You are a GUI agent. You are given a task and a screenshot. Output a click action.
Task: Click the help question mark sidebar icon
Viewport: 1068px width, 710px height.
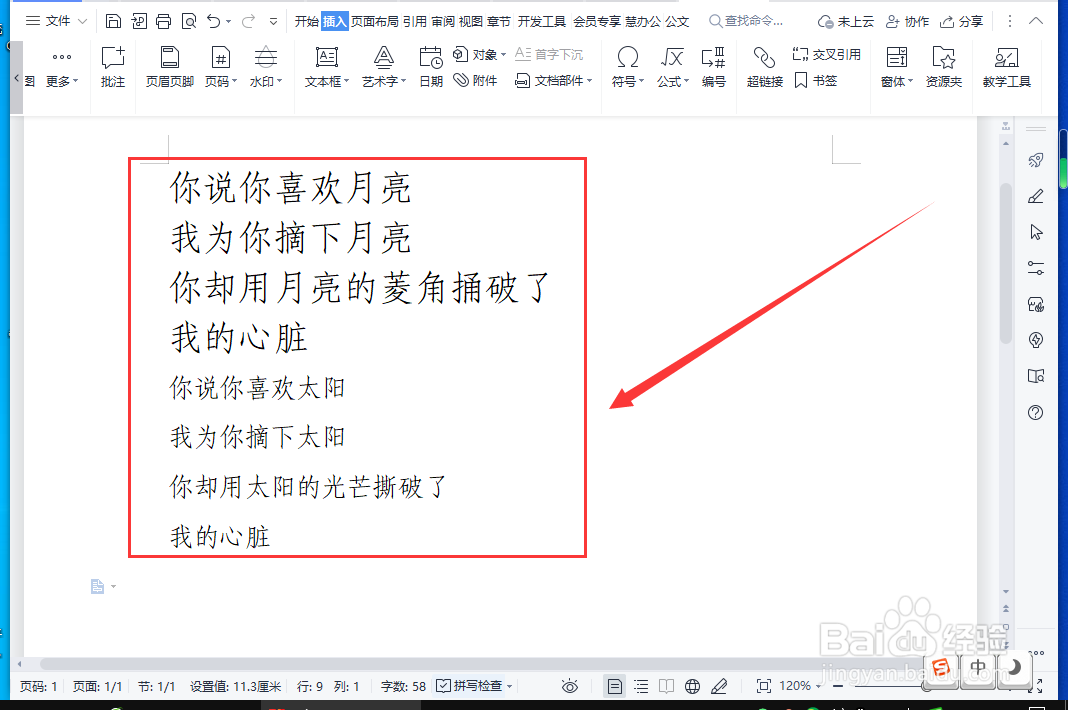(1036, 412)
